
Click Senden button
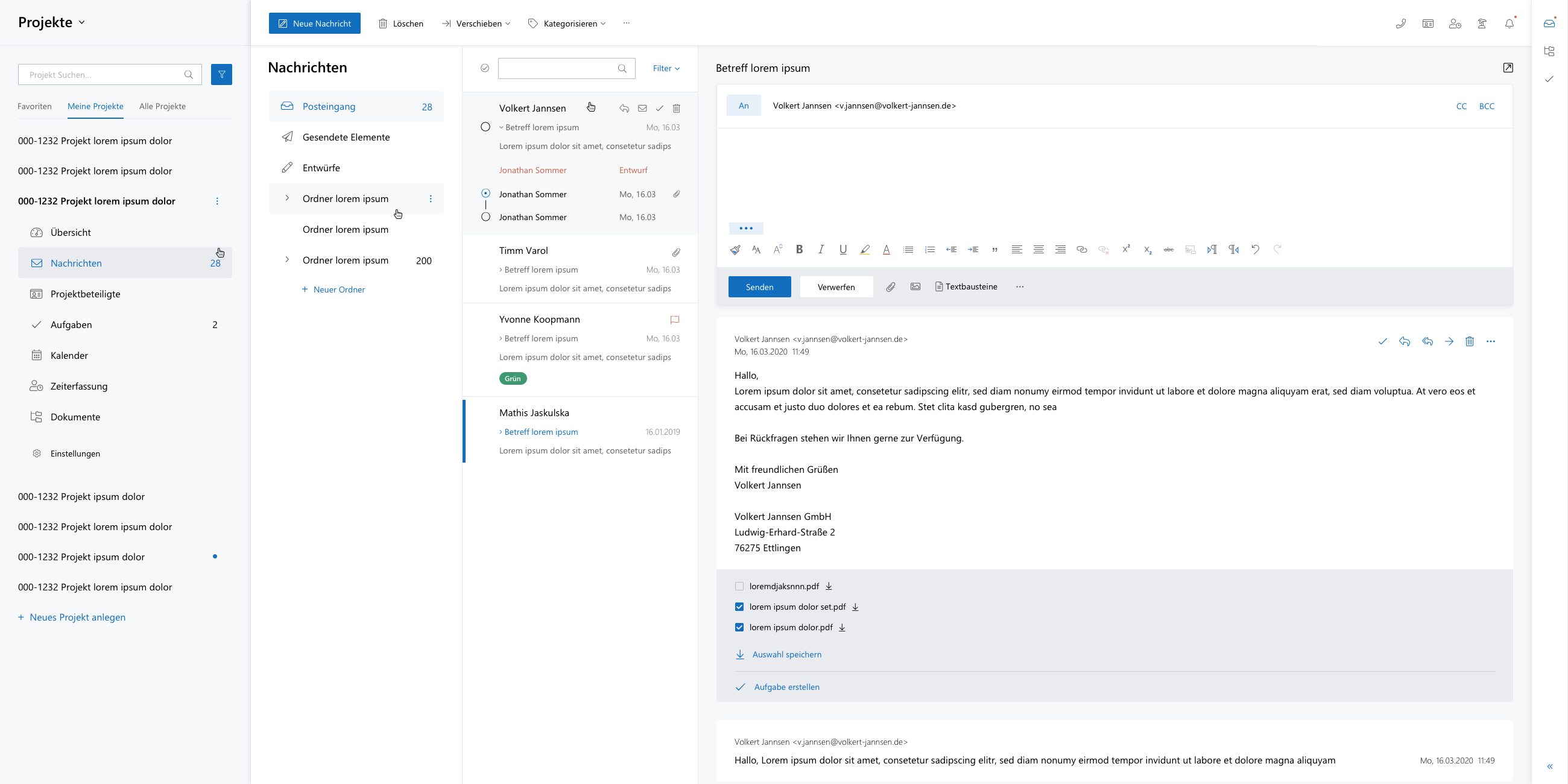click(x=760, y=286)
